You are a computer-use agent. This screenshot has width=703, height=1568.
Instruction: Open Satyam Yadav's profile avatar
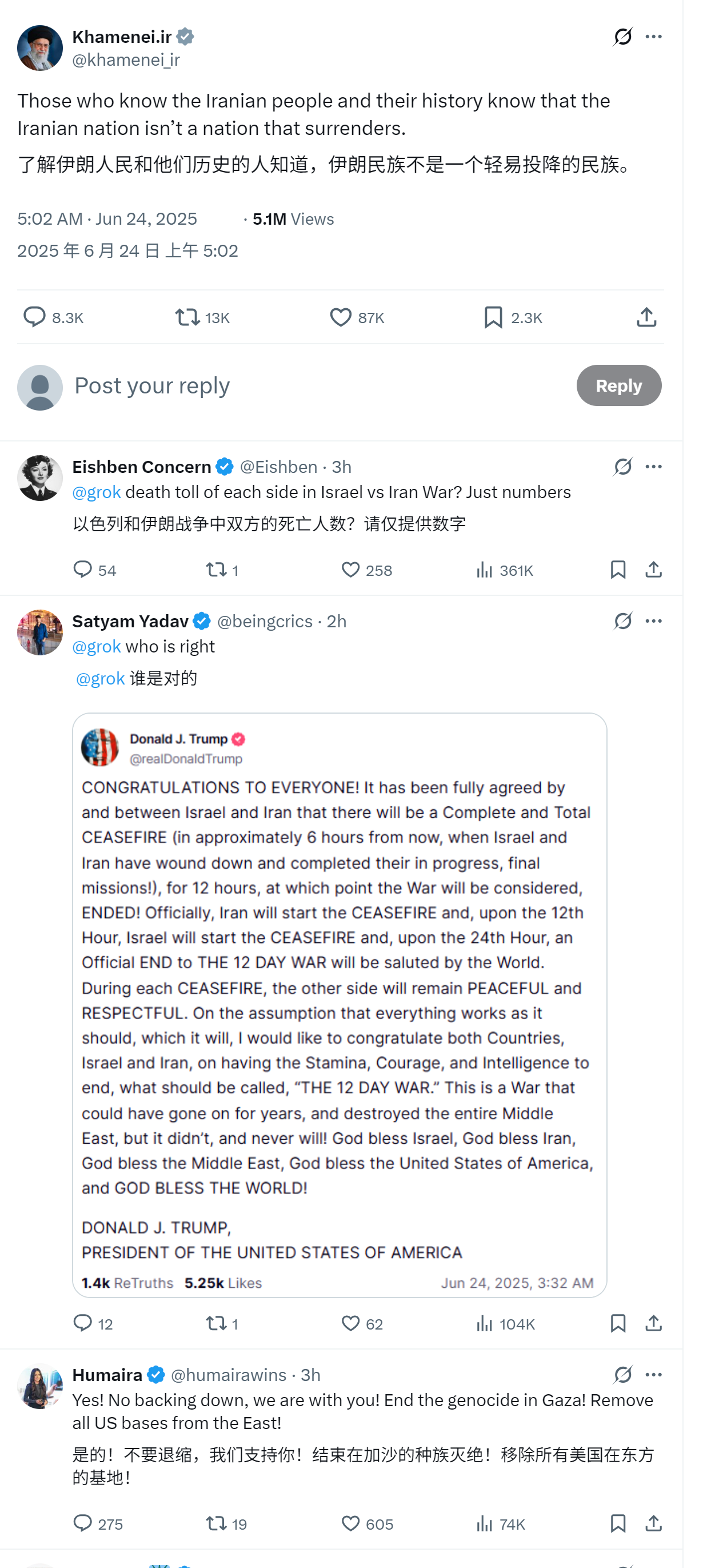click(x=40, y=632)
